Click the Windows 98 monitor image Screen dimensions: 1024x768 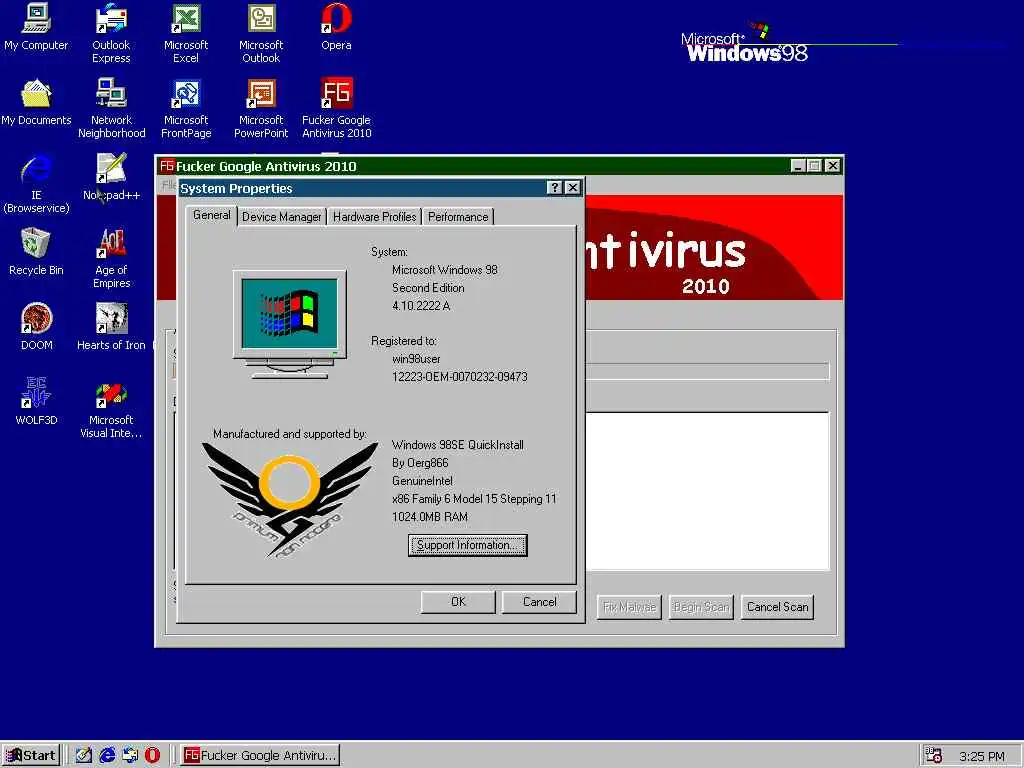point(290,324)
